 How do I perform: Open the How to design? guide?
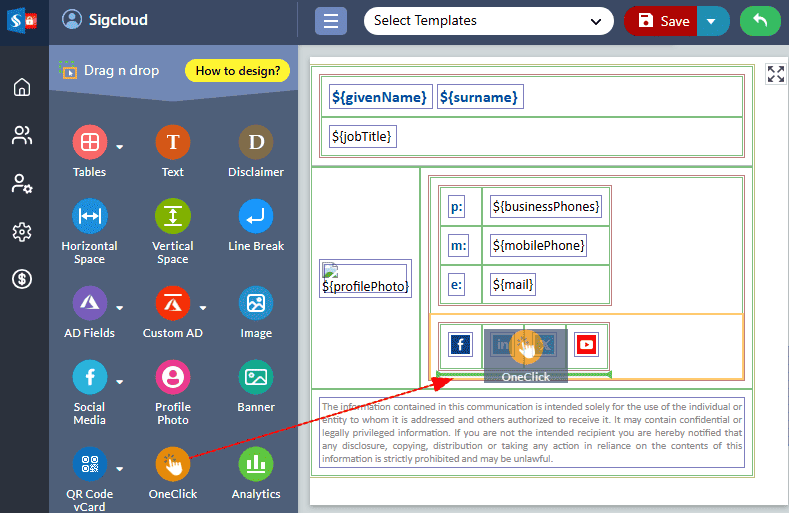tap(238, 71)
